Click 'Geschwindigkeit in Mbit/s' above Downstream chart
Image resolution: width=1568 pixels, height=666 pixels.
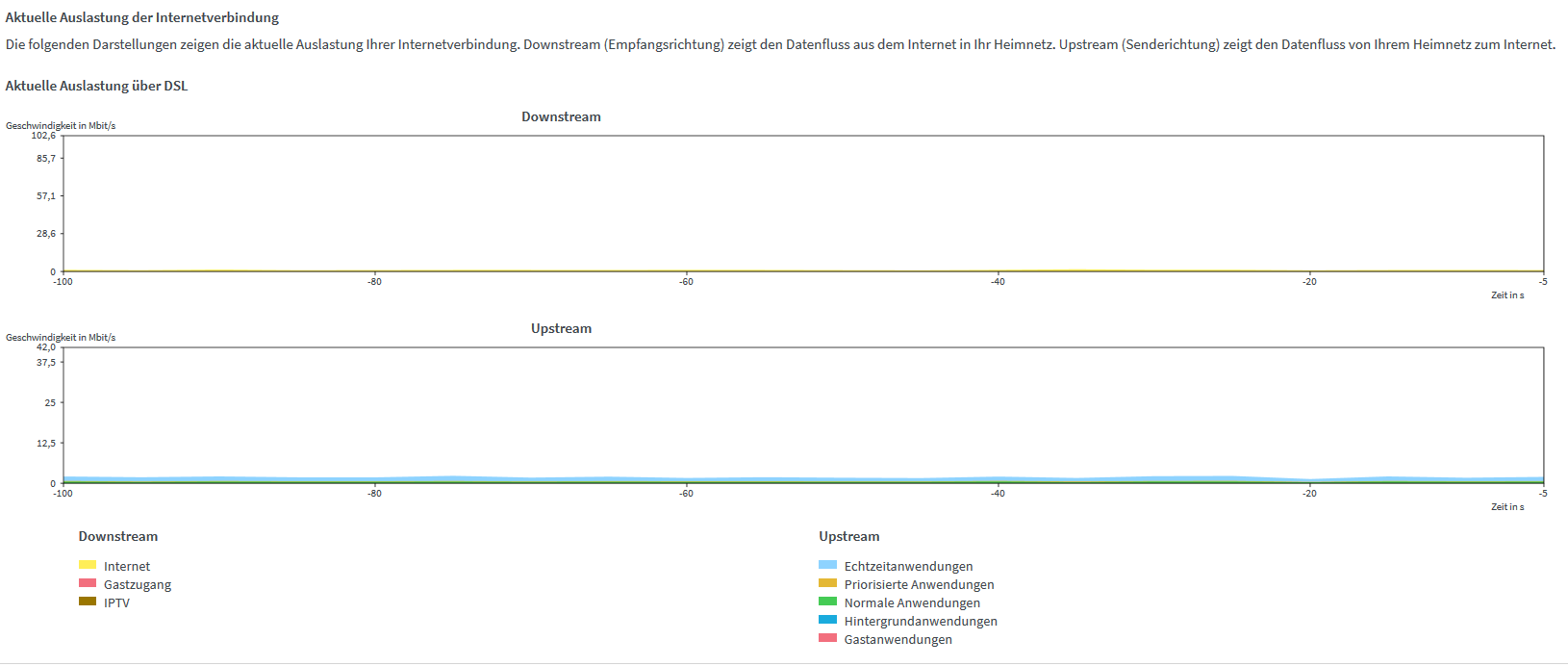[x=61, y=126]
